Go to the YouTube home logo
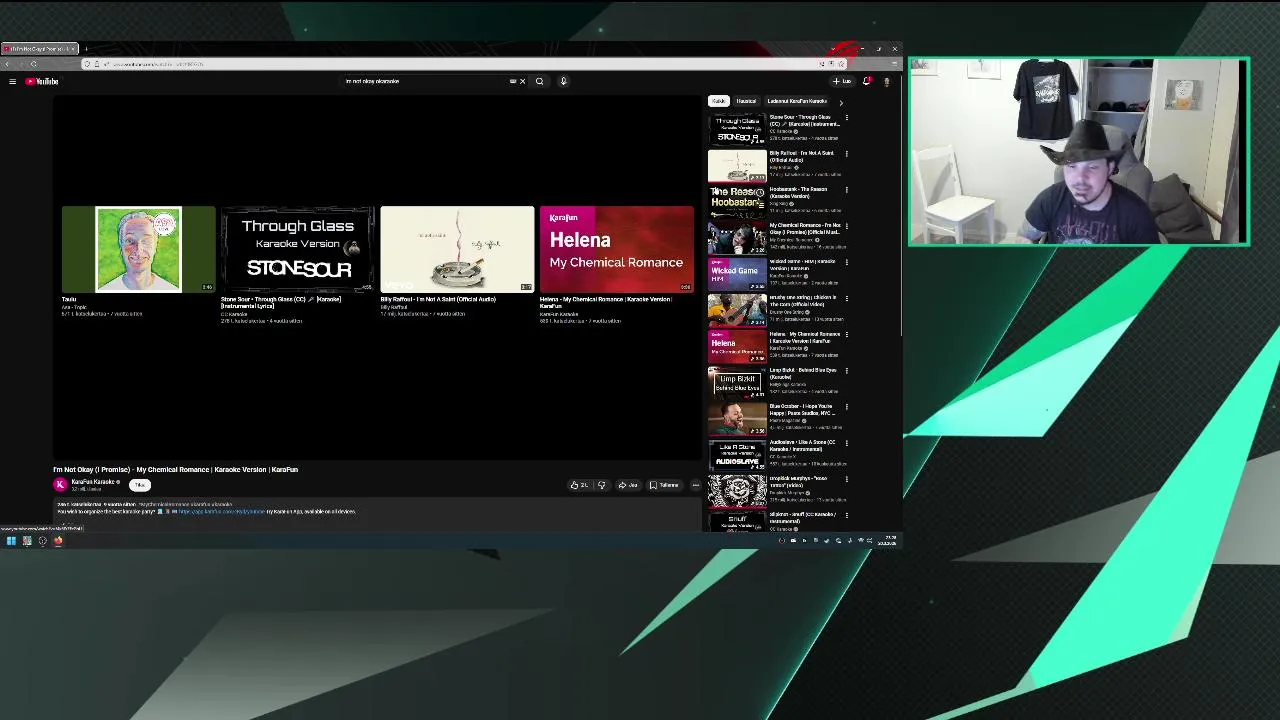 42,81
